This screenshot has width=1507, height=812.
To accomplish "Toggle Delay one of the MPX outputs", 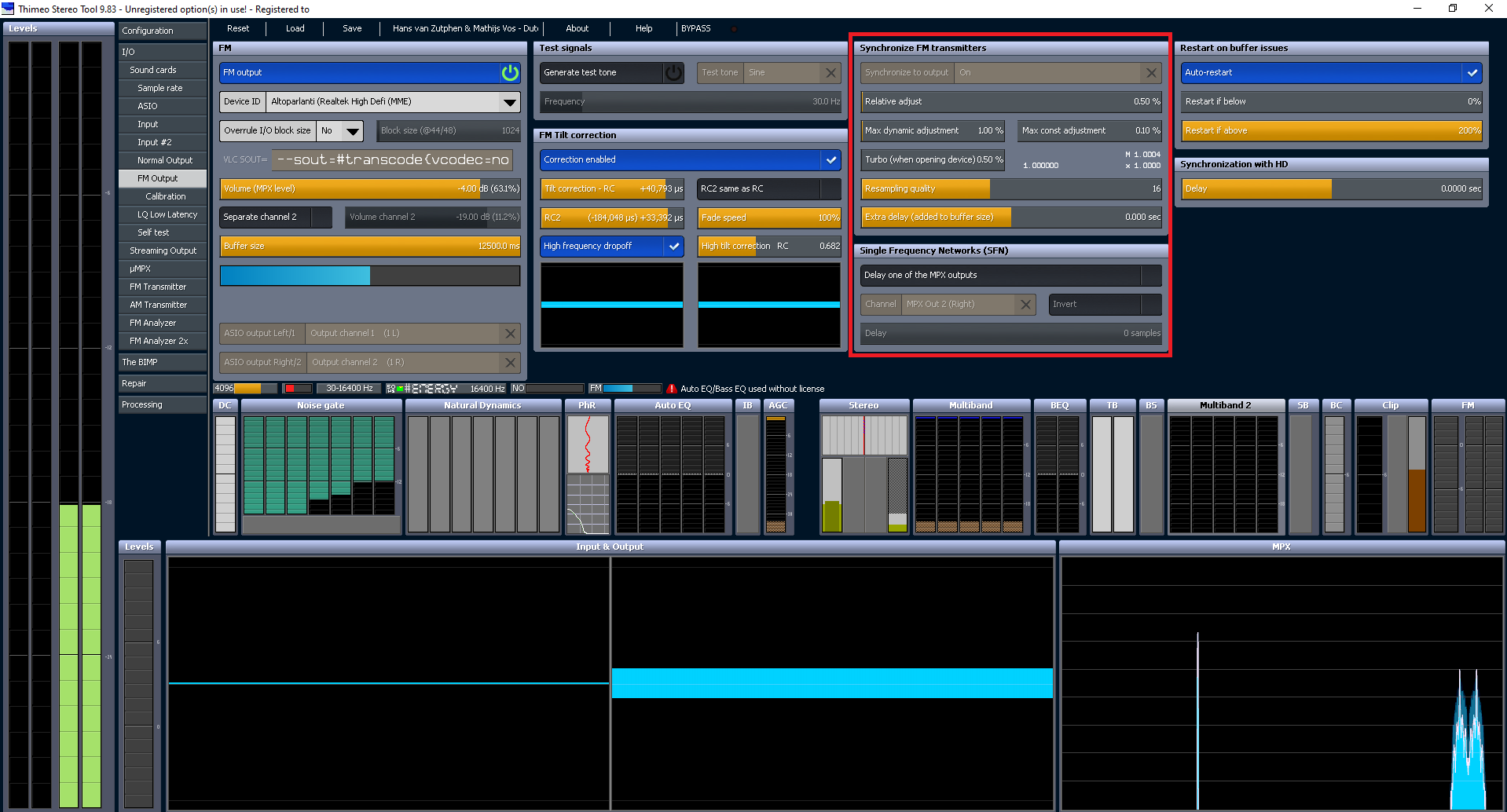I will click(x=1010, y=275).
